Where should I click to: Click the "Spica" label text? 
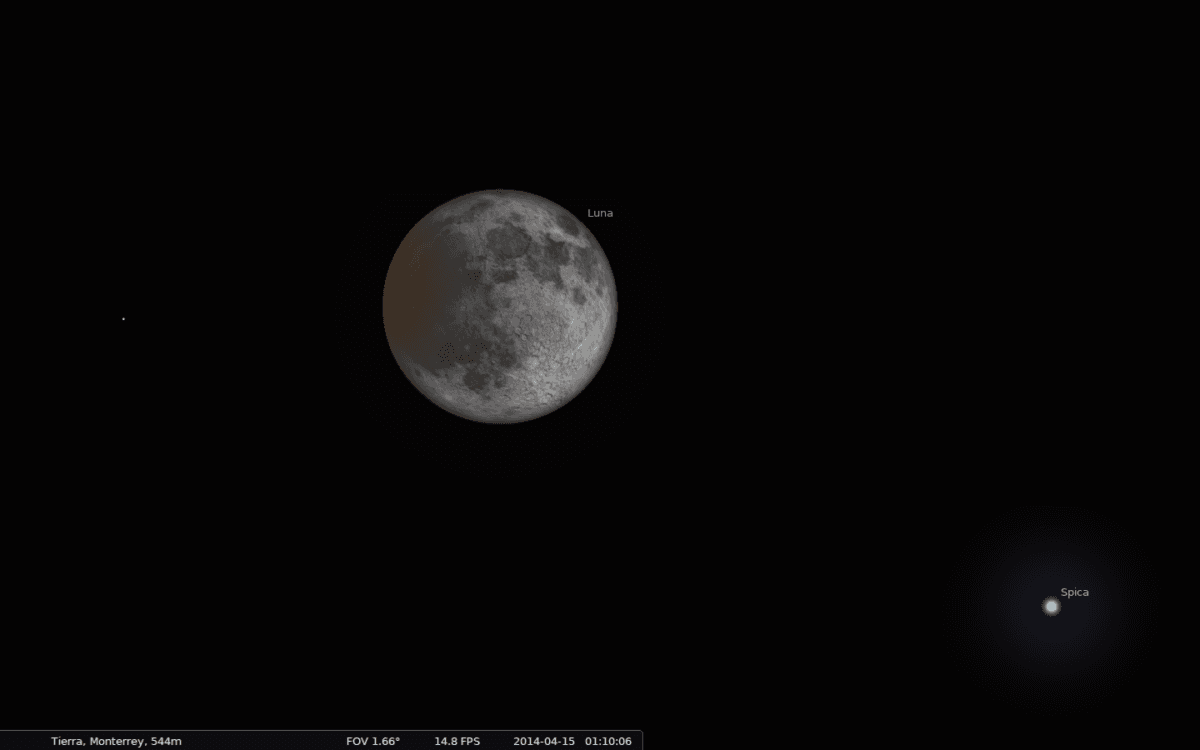tap(1077, 592)
